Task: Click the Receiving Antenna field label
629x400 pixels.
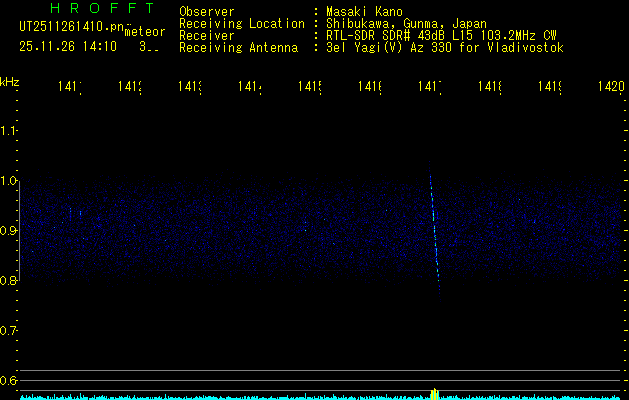Action: point(238,48)
